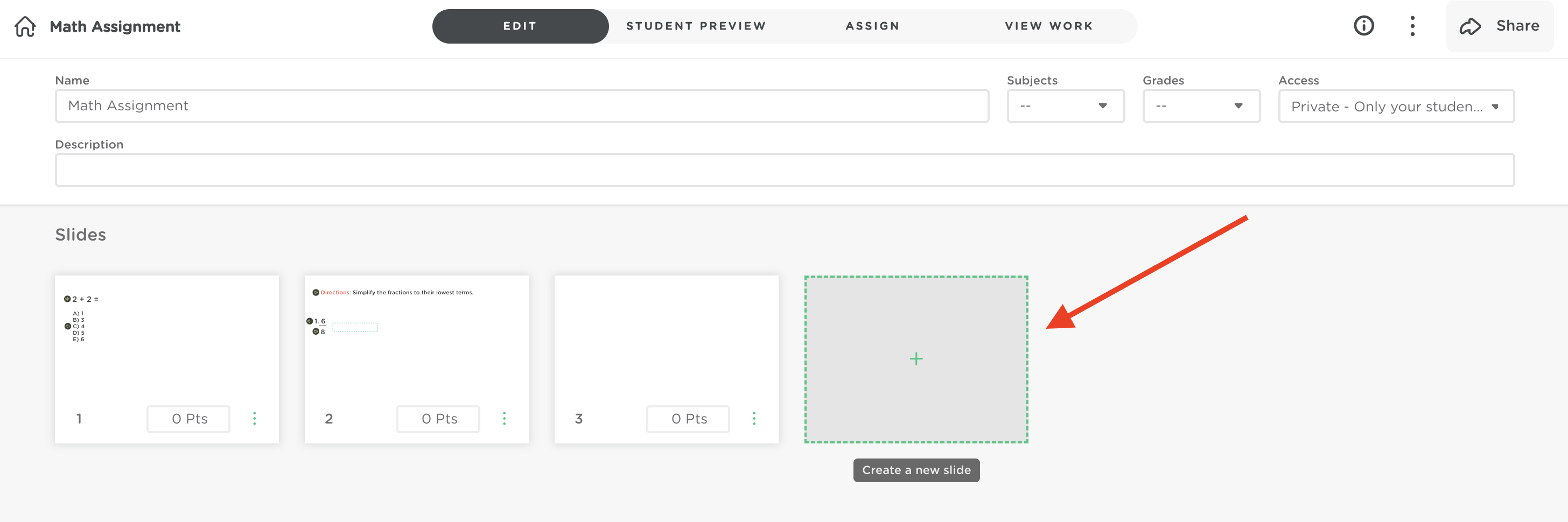The height and width of the screenshot is (522, 1568).
Task: Open the info icon in the top bar
Action: 1363,25
